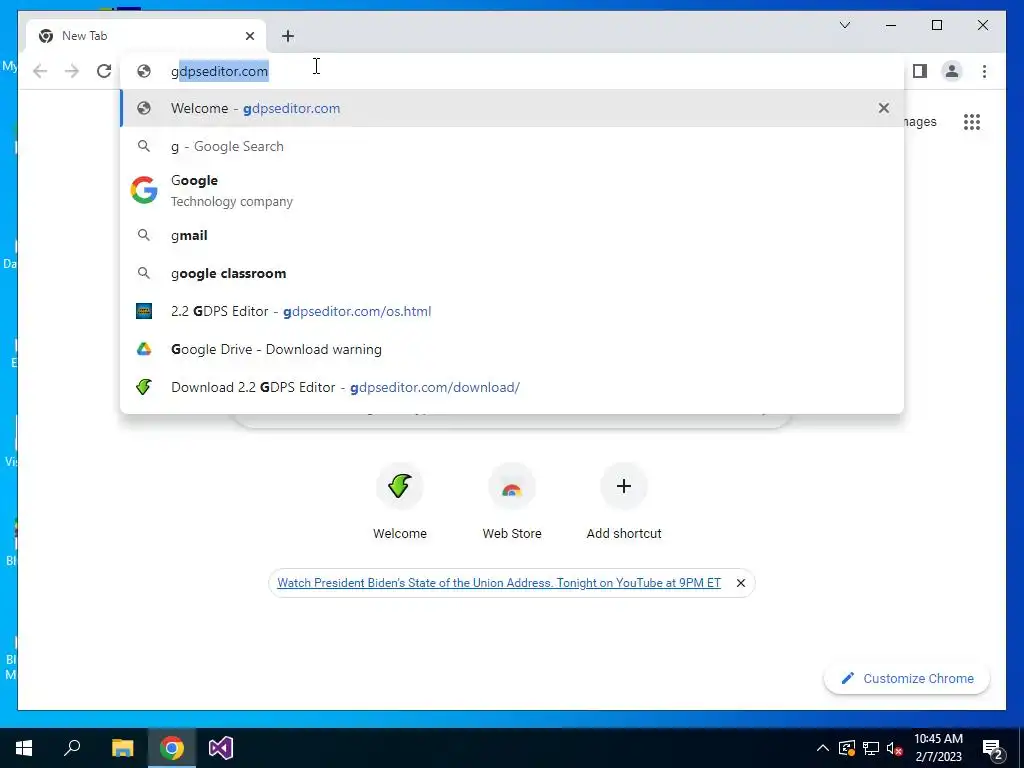Select the Google Technology company suggestion
The image size is (1024, 768).
pyautogui.click(x=512, y=190)
